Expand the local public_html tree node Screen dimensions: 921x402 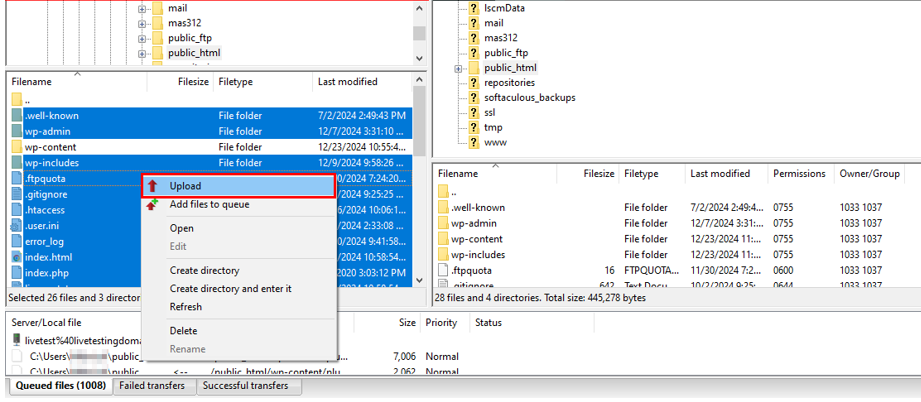[142, 53]
